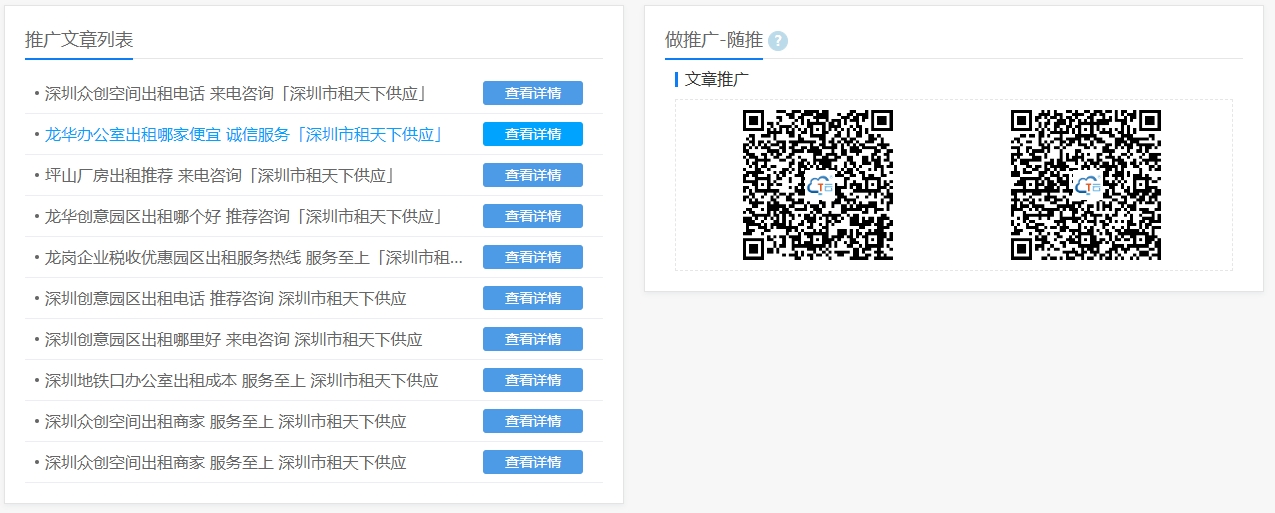Select the 深圳创意园区出租哪里好 article title
This screenshot has width=1275, height=513.
[x=233, y=339]
